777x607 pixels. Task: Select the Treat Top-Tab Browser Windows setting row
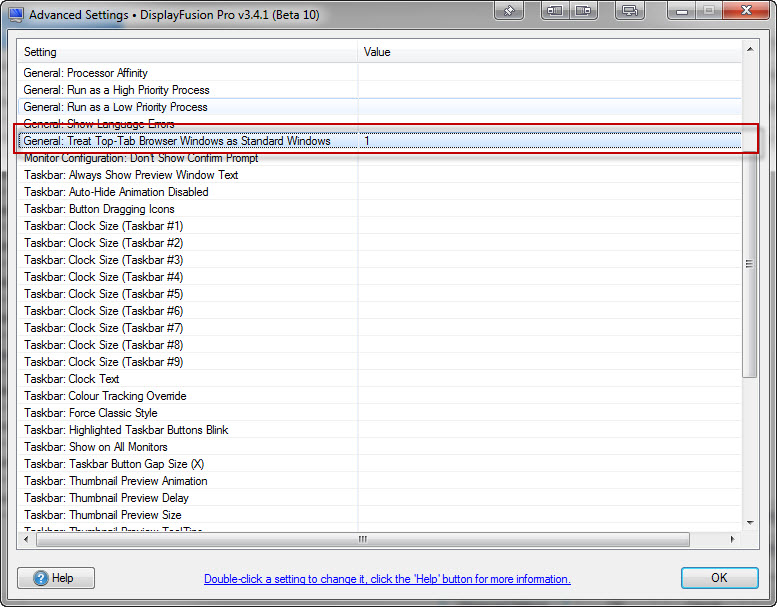pyautogui.click(x=177, y=141)
